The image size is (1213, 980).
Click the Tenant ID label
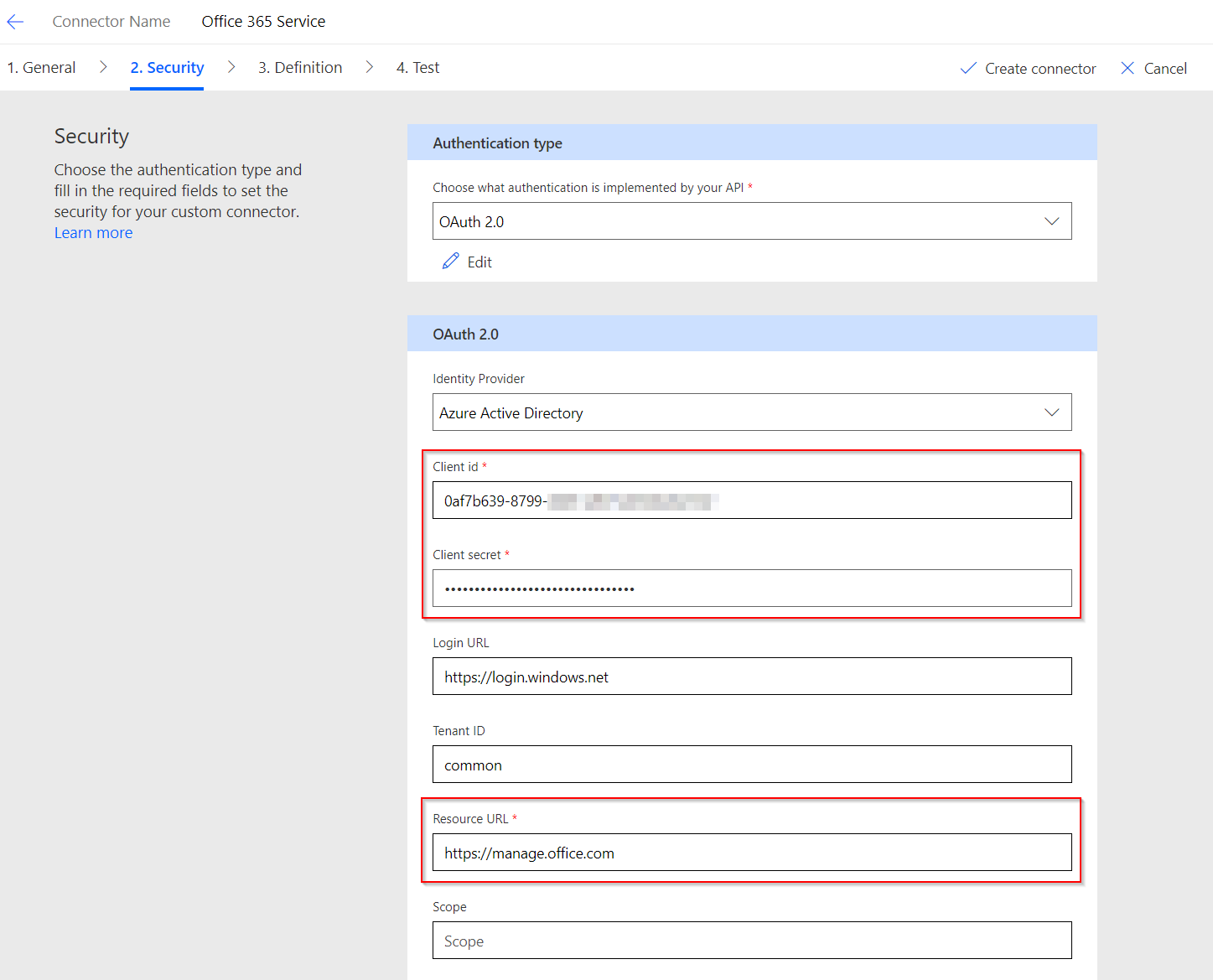pyautogui.click(x=459, y=731)
